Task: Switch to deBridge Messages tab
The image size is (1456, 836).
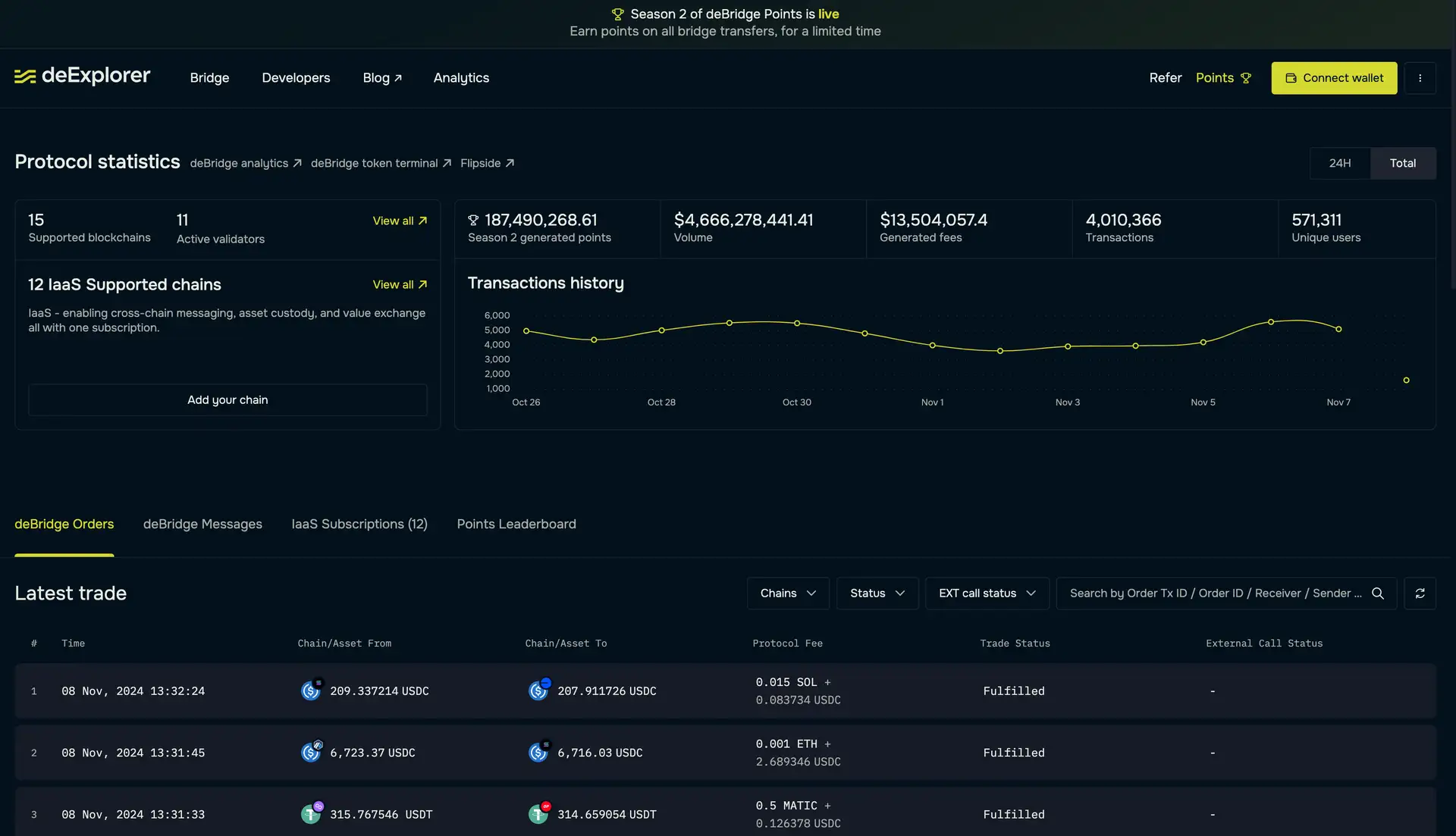Action: pyautogui.click(x=202, y=524)
